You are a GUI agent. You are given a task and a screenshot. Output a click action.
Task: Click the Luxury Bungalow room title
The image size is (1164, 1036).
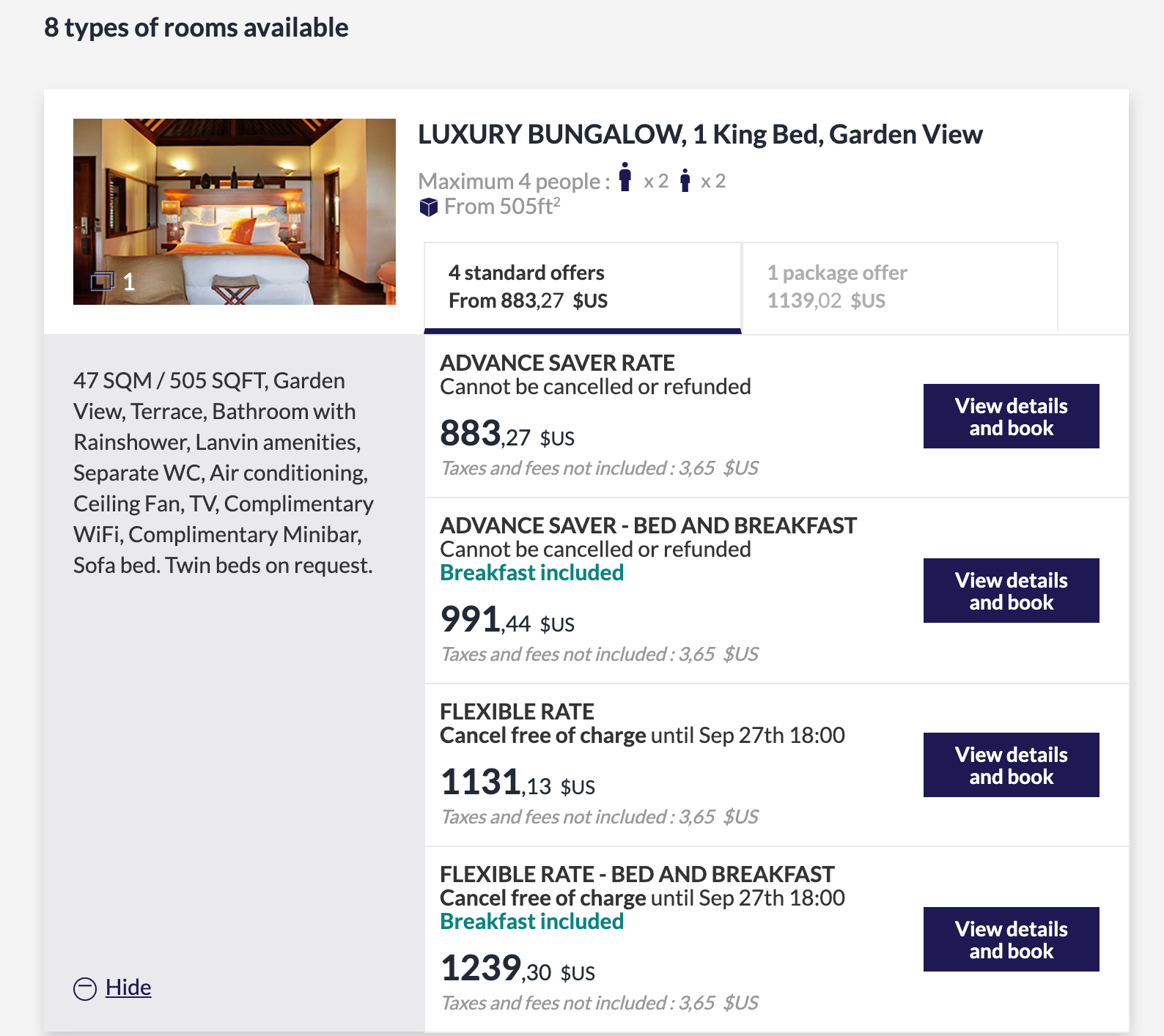click(700, 135)
